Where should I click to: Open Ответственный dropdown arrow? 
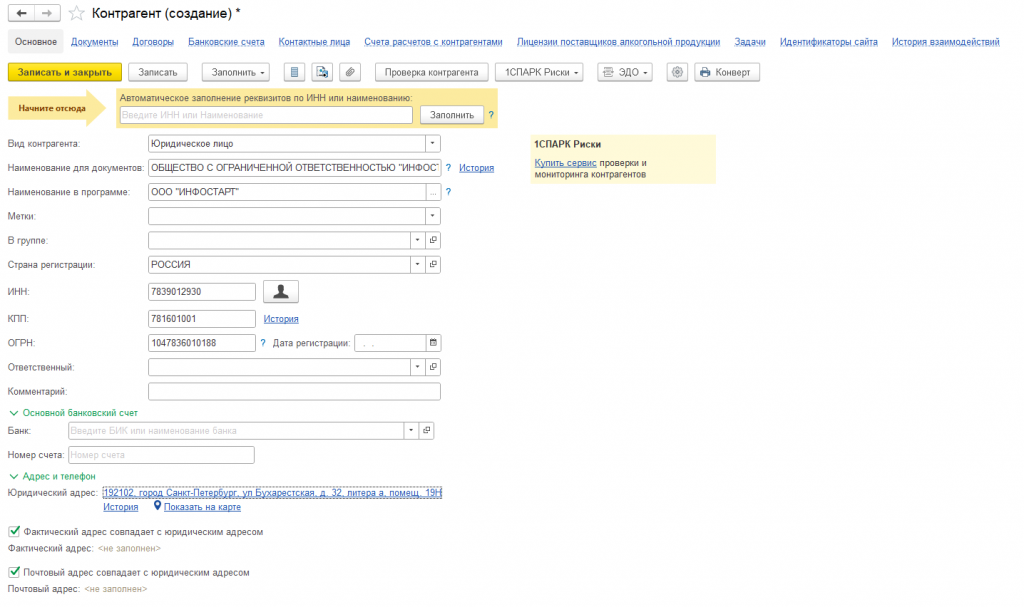417,367
